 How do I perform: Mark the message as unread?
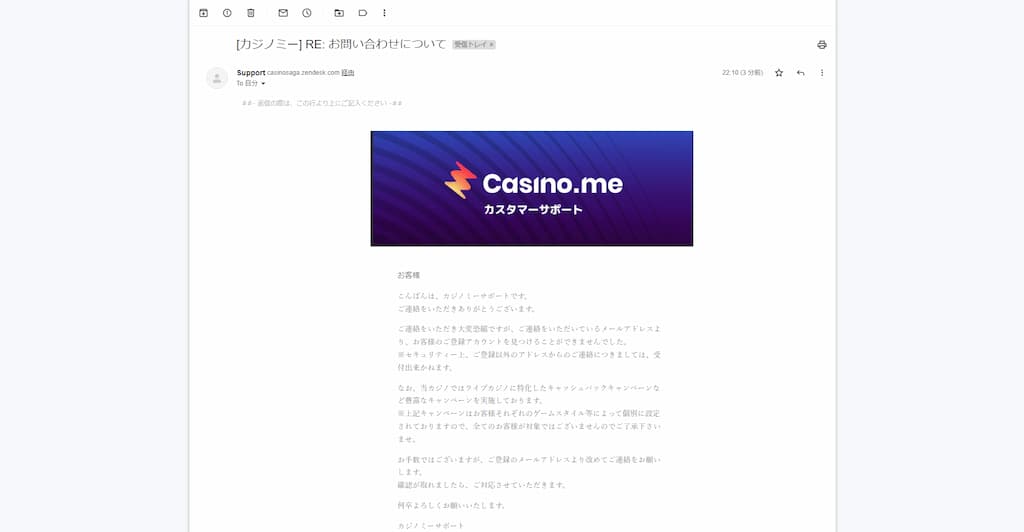[x=283, y=13]
